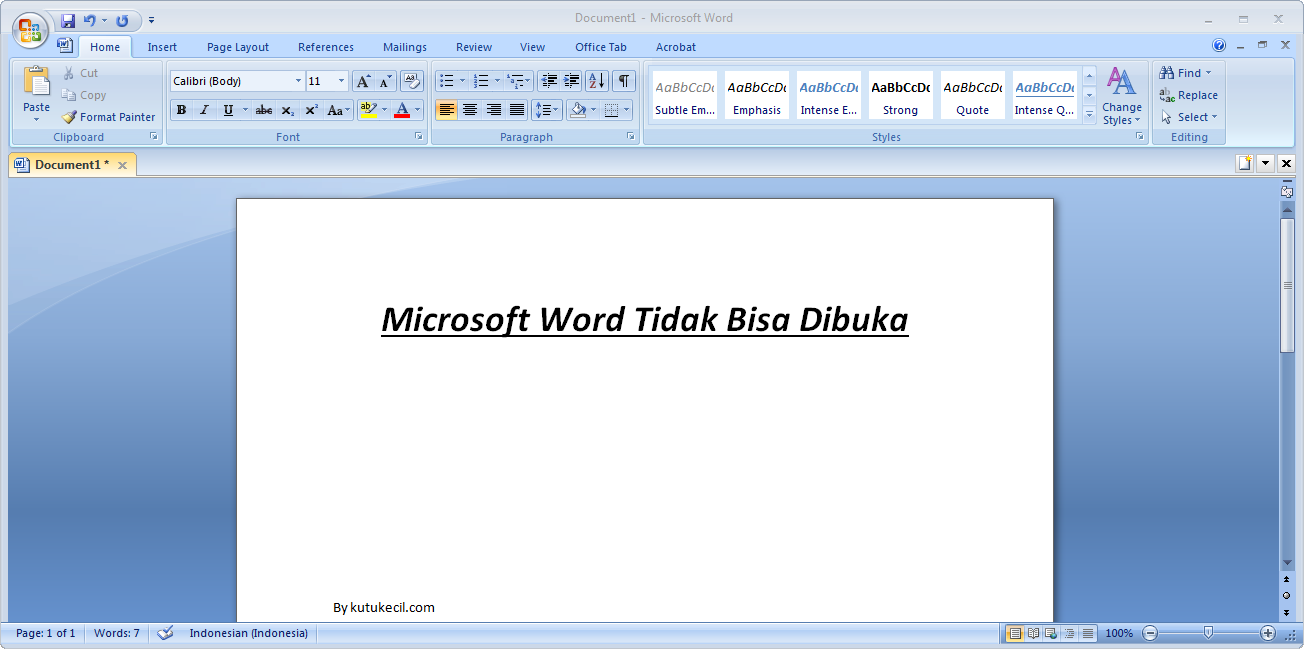Apply red font color

click(x=402, y=110)
